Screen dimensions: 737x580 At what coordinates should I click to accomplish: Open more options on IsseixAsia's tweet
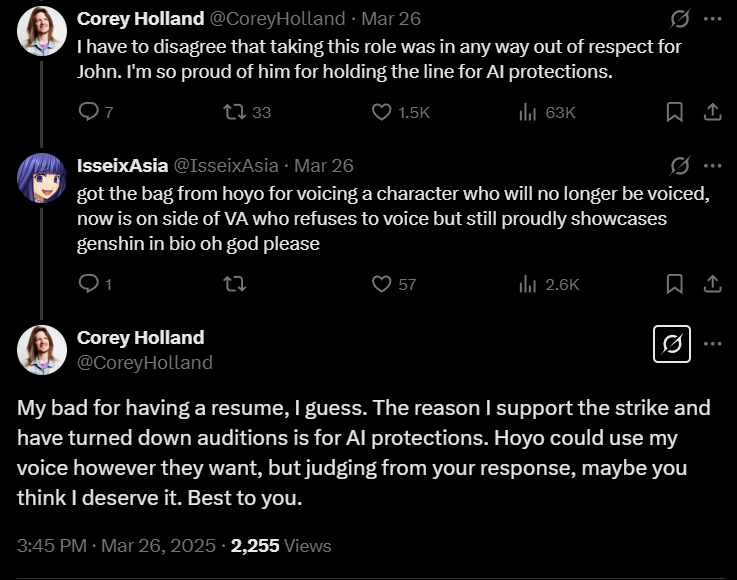(713, 165)
